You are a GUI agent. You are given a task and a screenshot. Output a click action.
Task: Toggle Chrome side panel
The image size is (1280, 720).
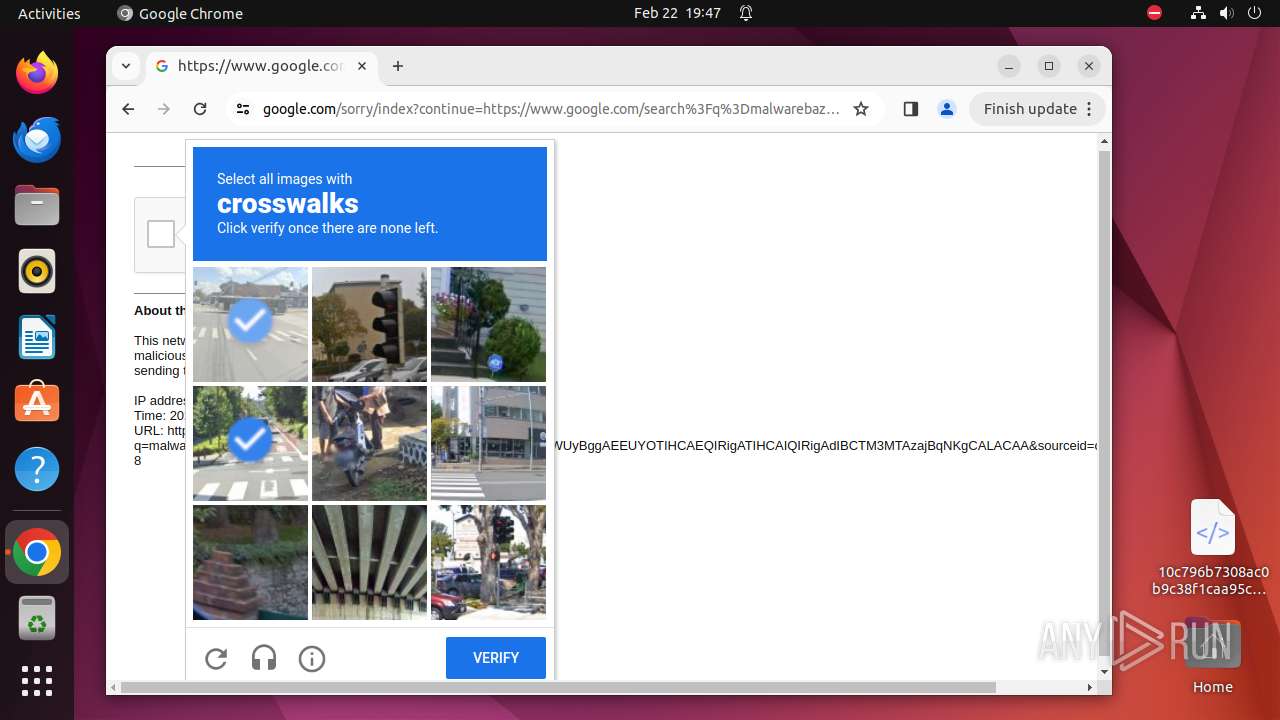click(910, 109)
